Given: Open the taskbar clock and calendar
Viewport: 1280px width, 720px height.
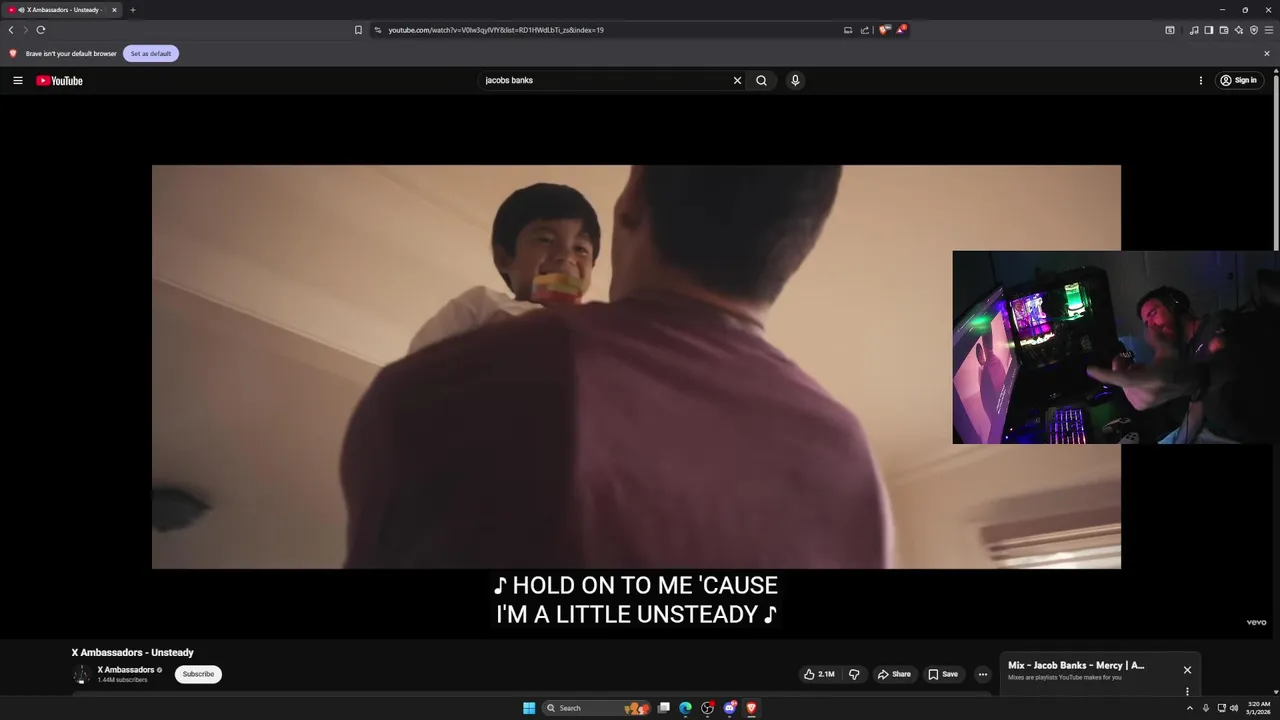Looking at the screenshot, I should [1259, 708].
